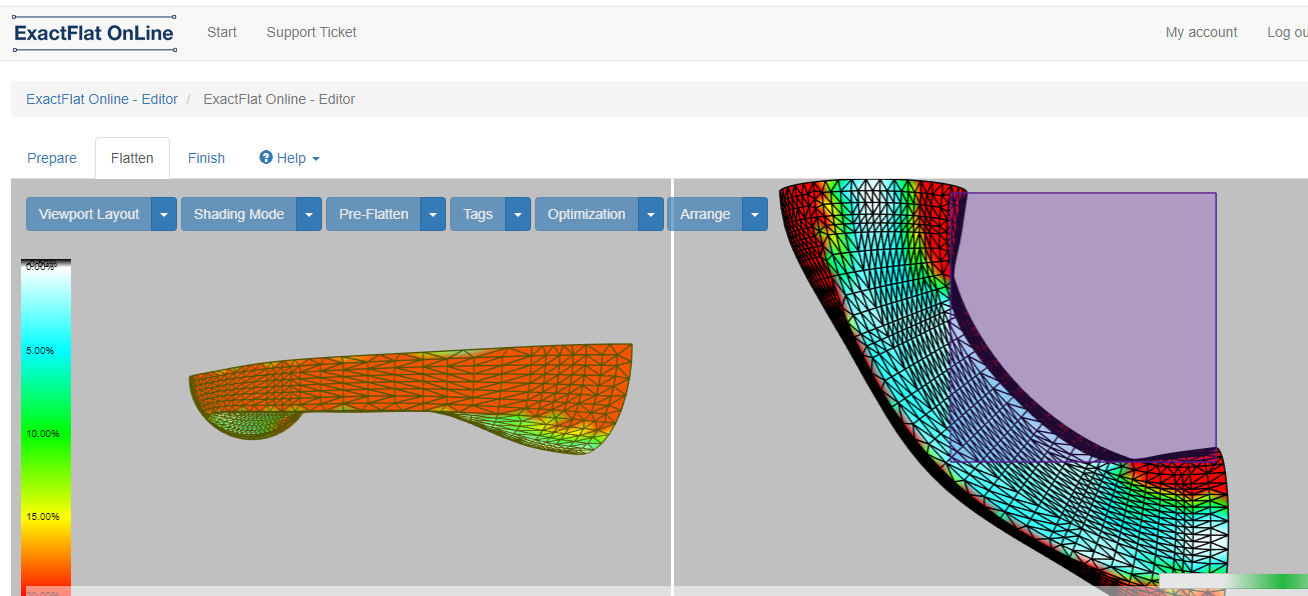The width and height of the screenshot is (1308, 596).
Task: Click the Arrange button
Action: (x=705, y=214)
